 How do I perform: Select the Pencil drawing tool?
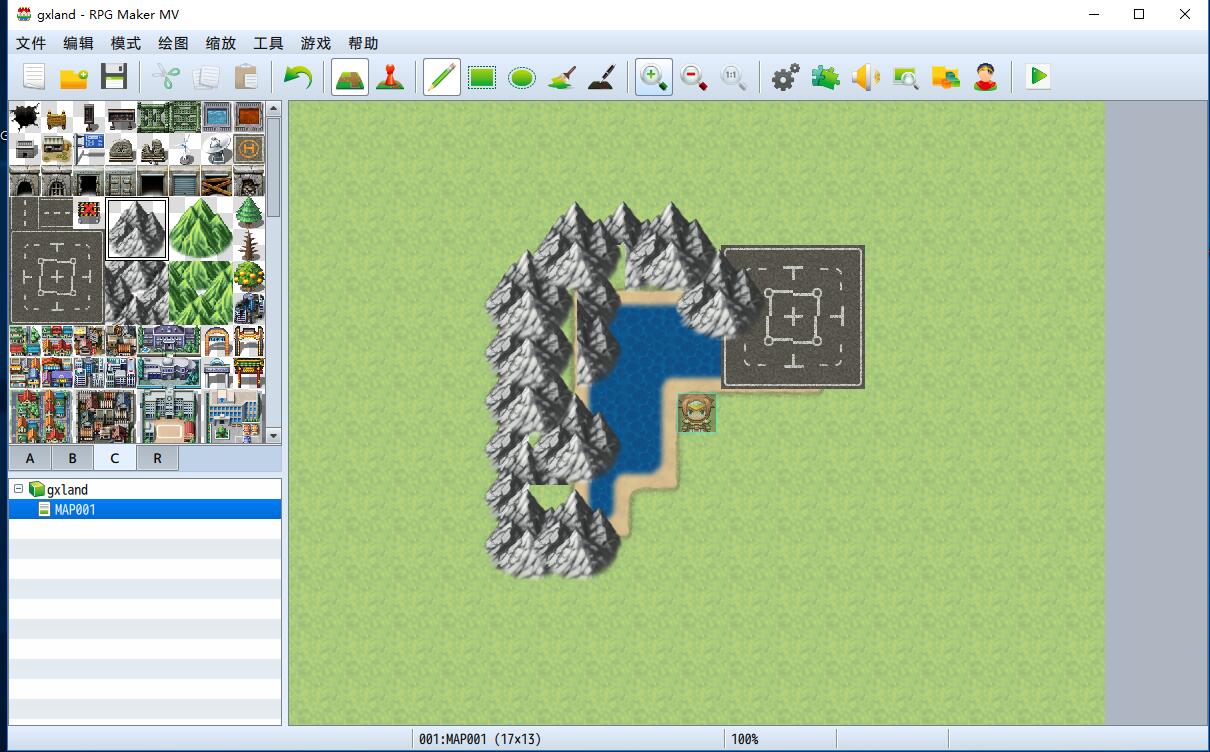[442, 77]
